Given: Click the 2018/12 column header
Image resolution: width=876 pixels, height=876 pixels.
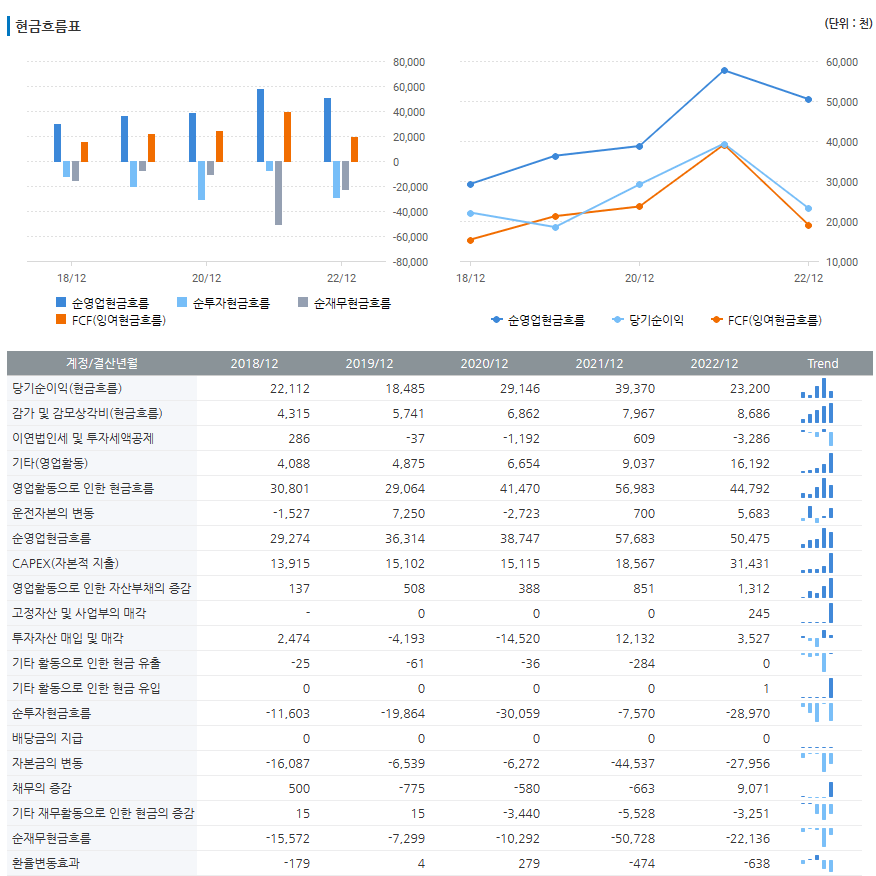Looking at the screenshot, I should [254, 364].
